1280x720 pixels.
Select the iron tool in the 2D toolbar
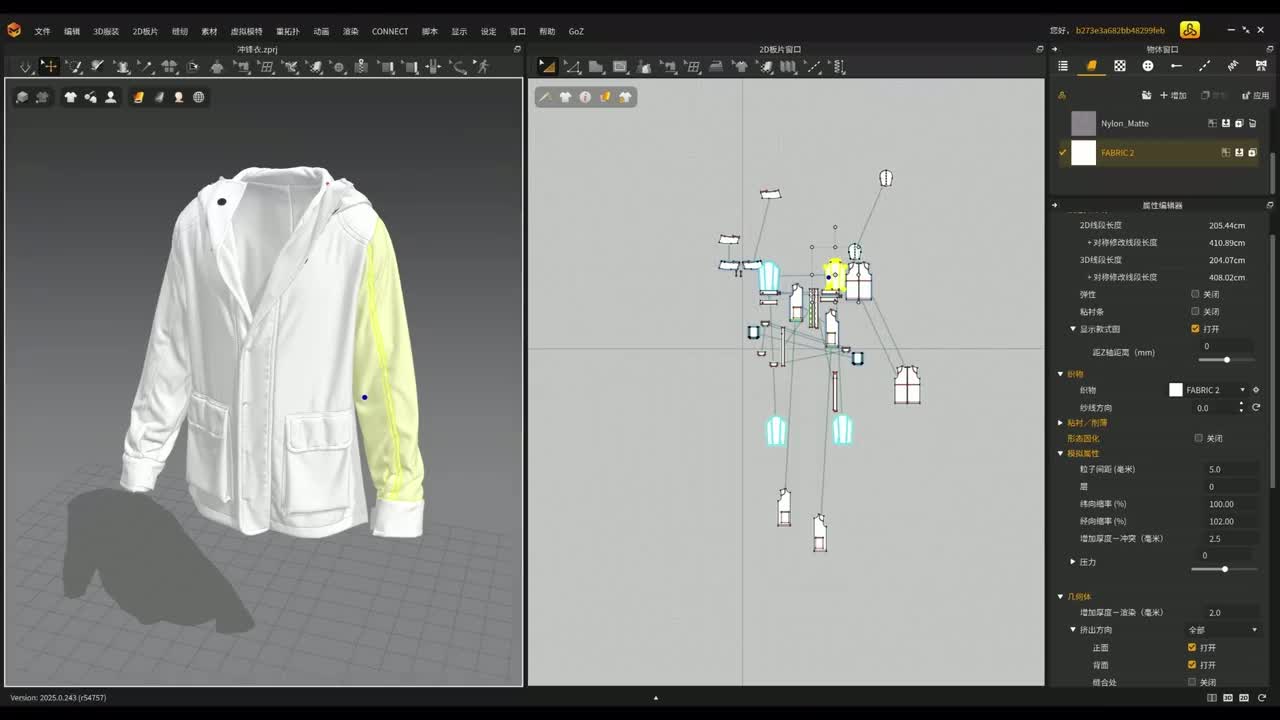(x=716, y=67)
